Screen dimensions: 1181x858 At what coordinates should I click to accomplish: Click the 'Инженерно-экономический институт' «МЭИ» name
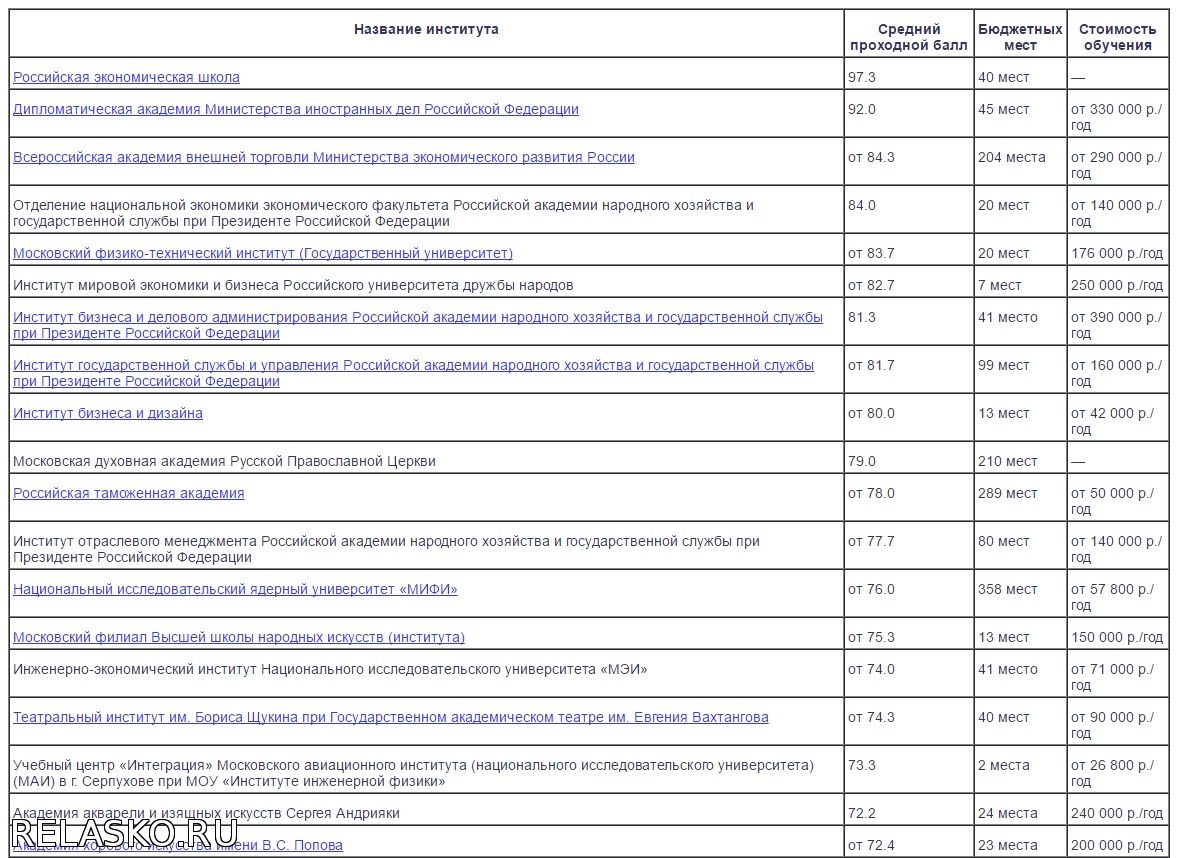pyautogui.click(x=330, y=669)
